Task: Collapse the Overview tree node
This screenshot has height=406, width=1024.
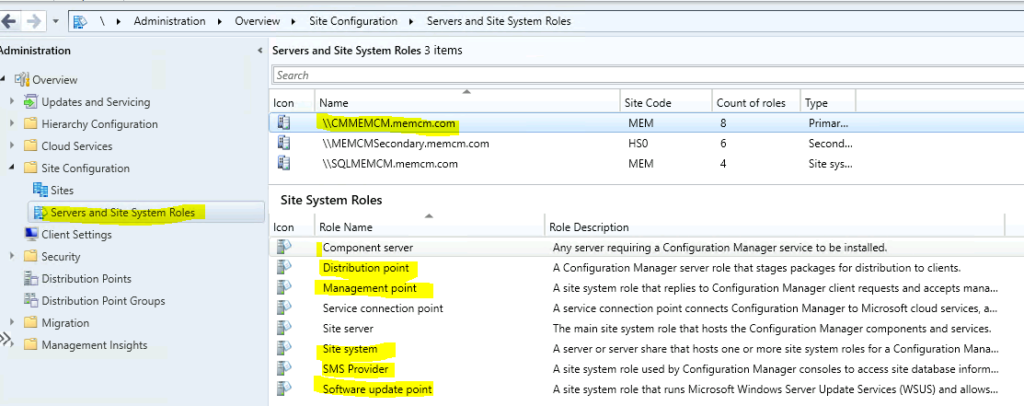Action: click(x=3, y=80)
